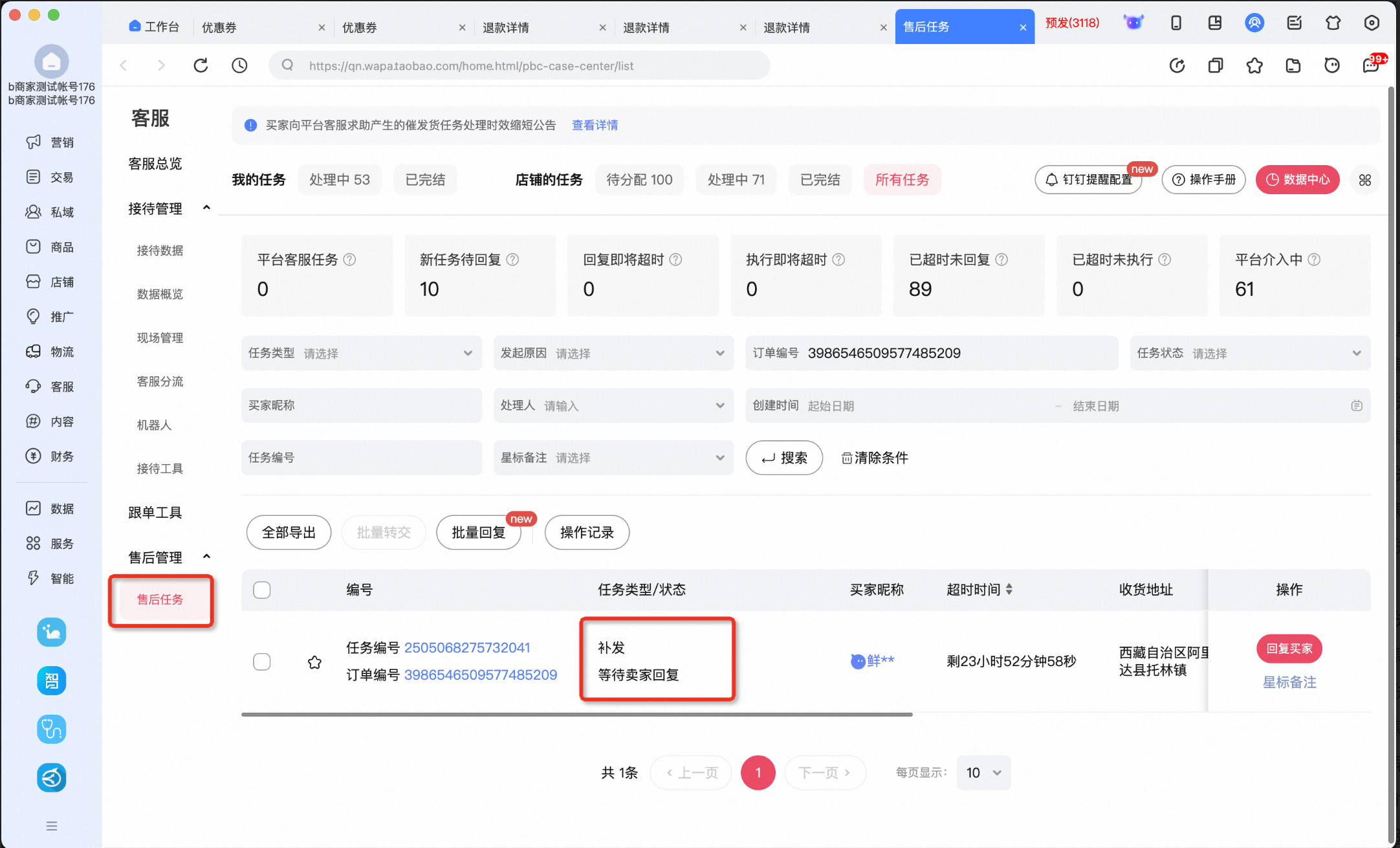Open order 3986546509577485209 link
The height and width of the screenshot is (848, 1400).
[x=481, y=675]
